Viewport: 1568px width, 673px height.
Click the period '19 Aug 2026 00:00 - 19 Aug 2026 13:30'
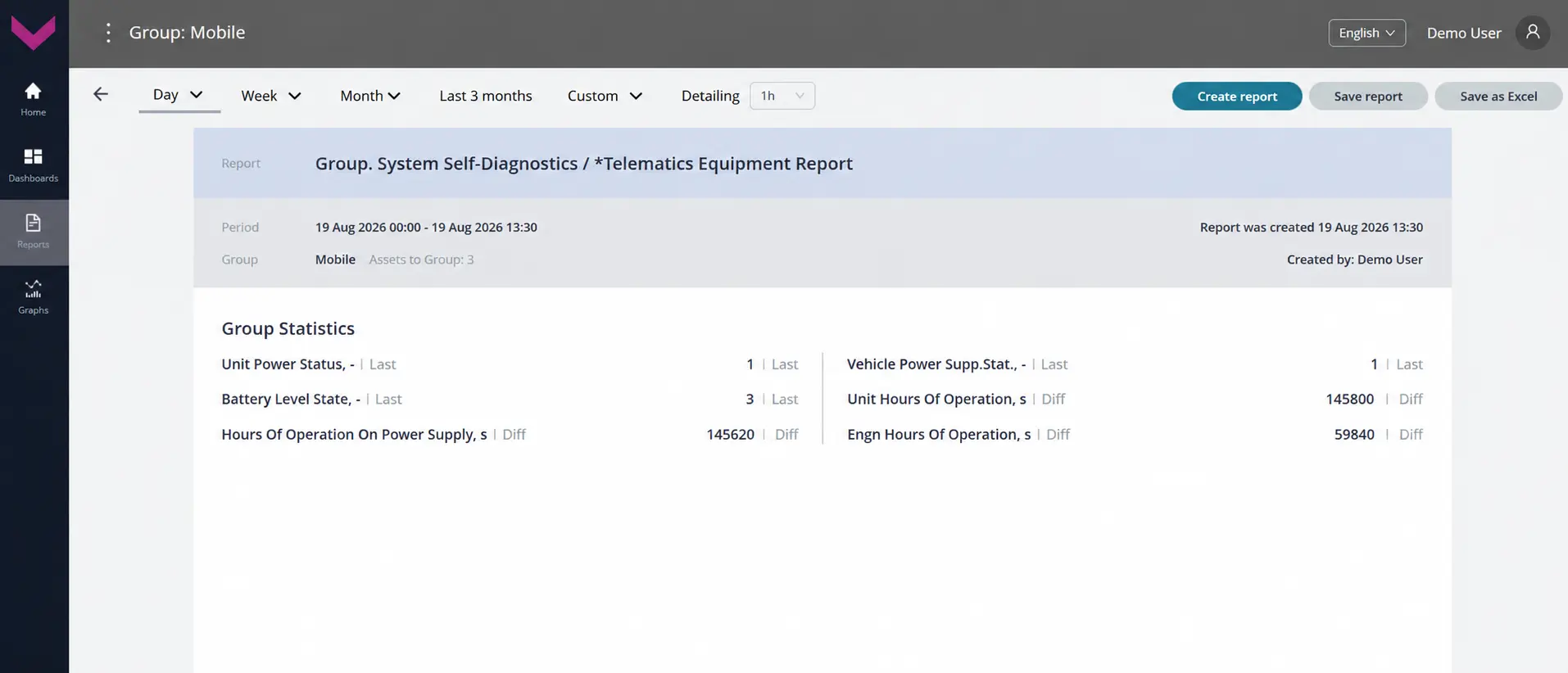426,227
